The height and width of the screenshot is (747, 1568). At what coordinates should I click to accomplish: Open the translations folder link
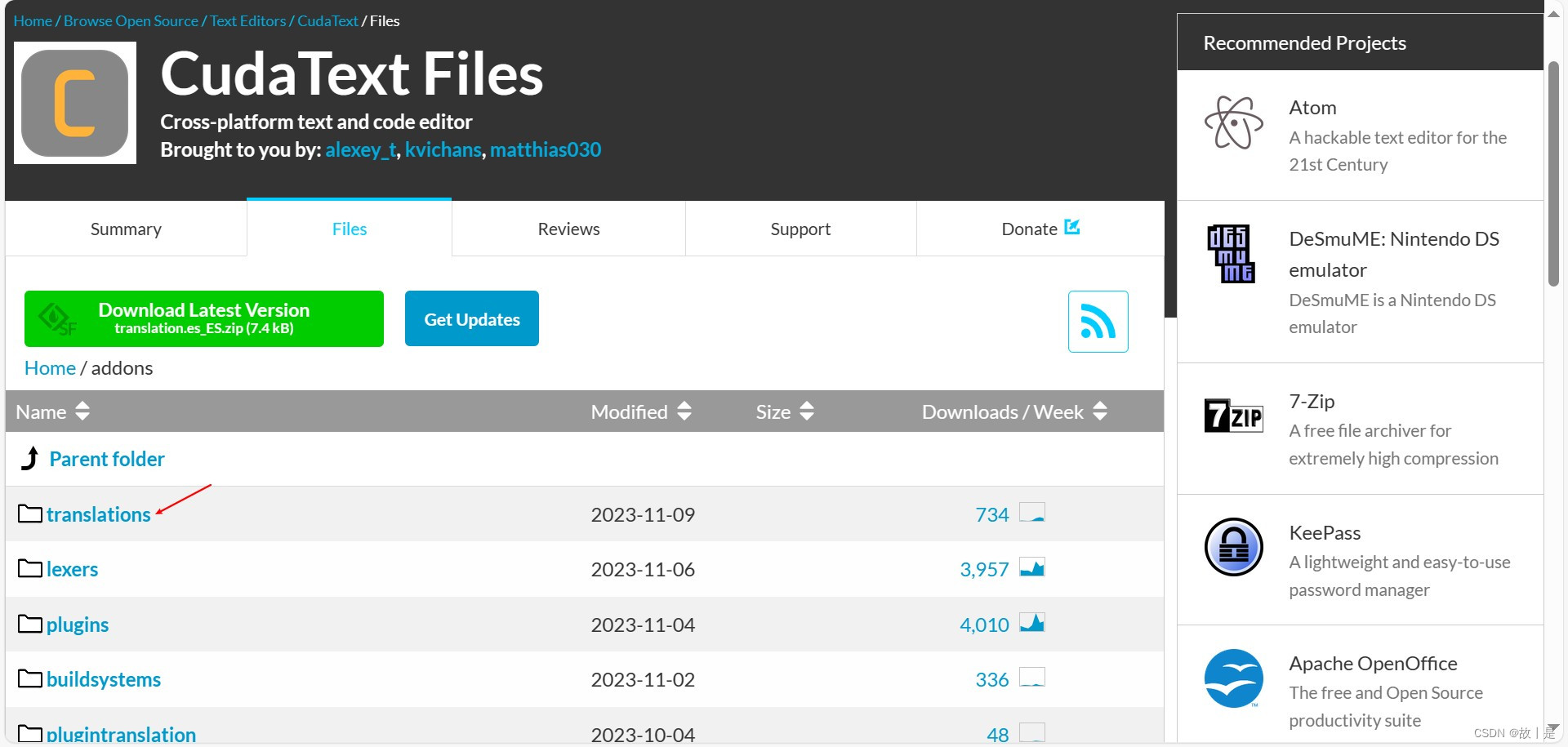[x=99, y=514]
